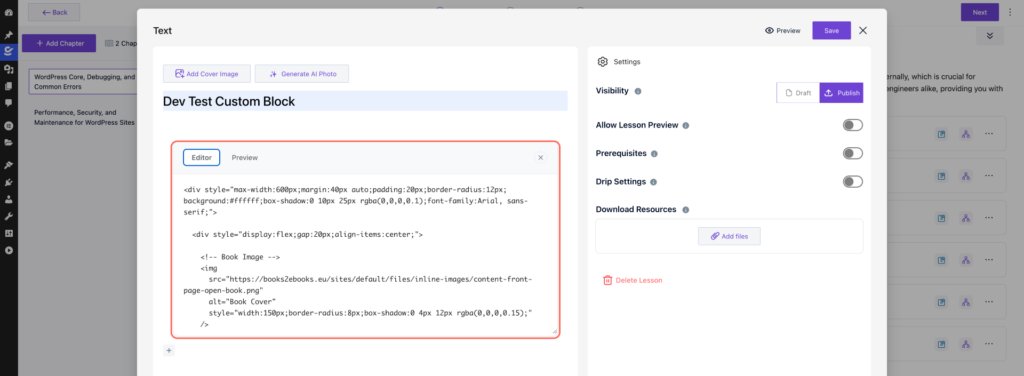
Task: Click the 'Download Resources' label text
Action: 635,210
